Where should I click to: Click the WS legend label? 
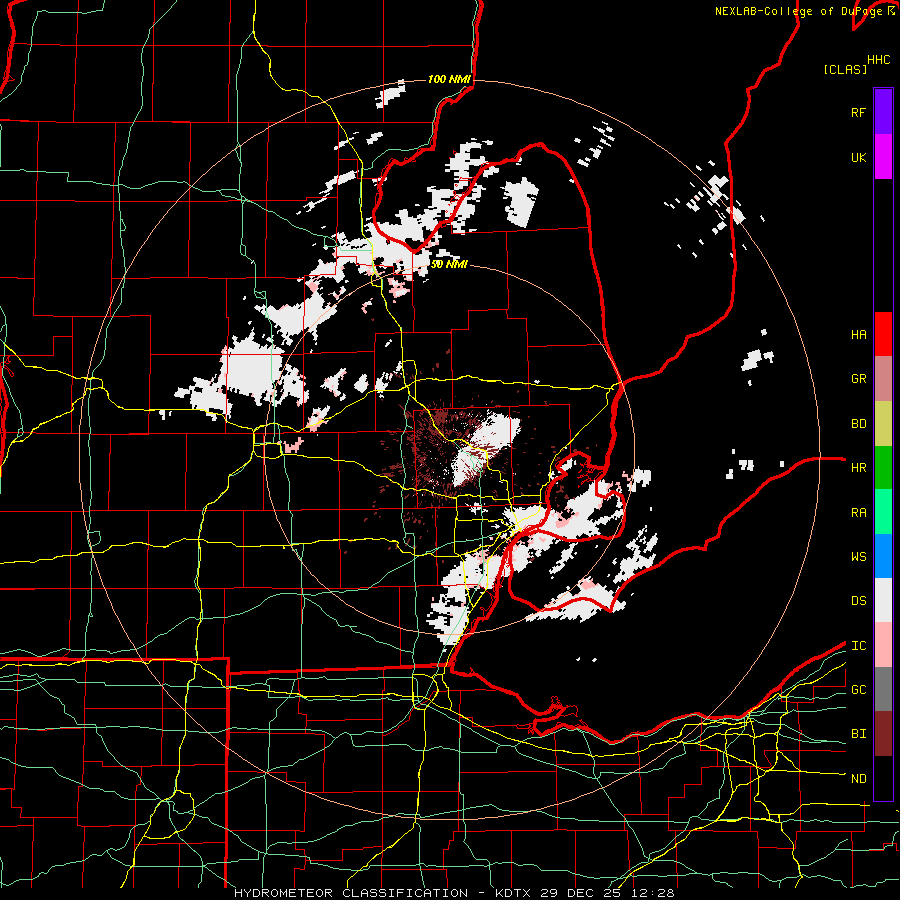pyautogui.click(x=858, y=557)
